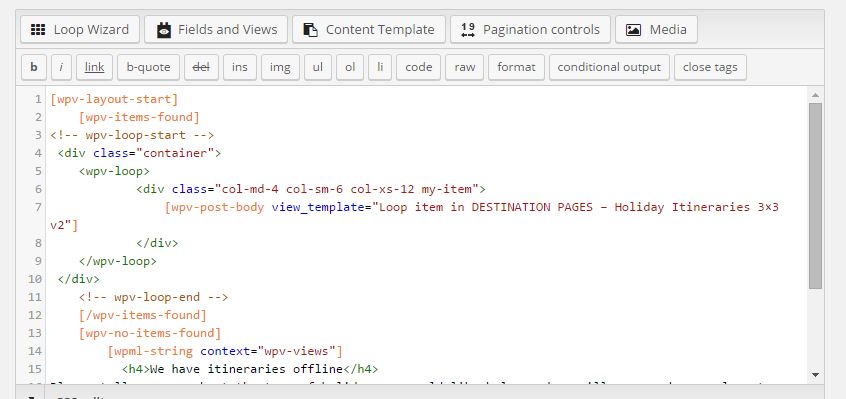The width and height of the screenshot is (846, 399).
Task: Click the div class="container" line
Action: click(139, 153)
